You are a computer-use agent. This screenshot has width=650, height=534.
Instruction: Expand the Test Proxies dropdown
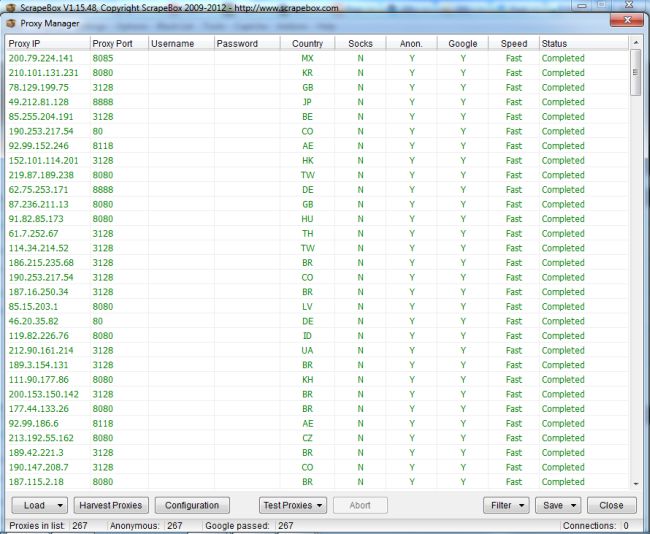pyautogui.click(x=320, y=505)
